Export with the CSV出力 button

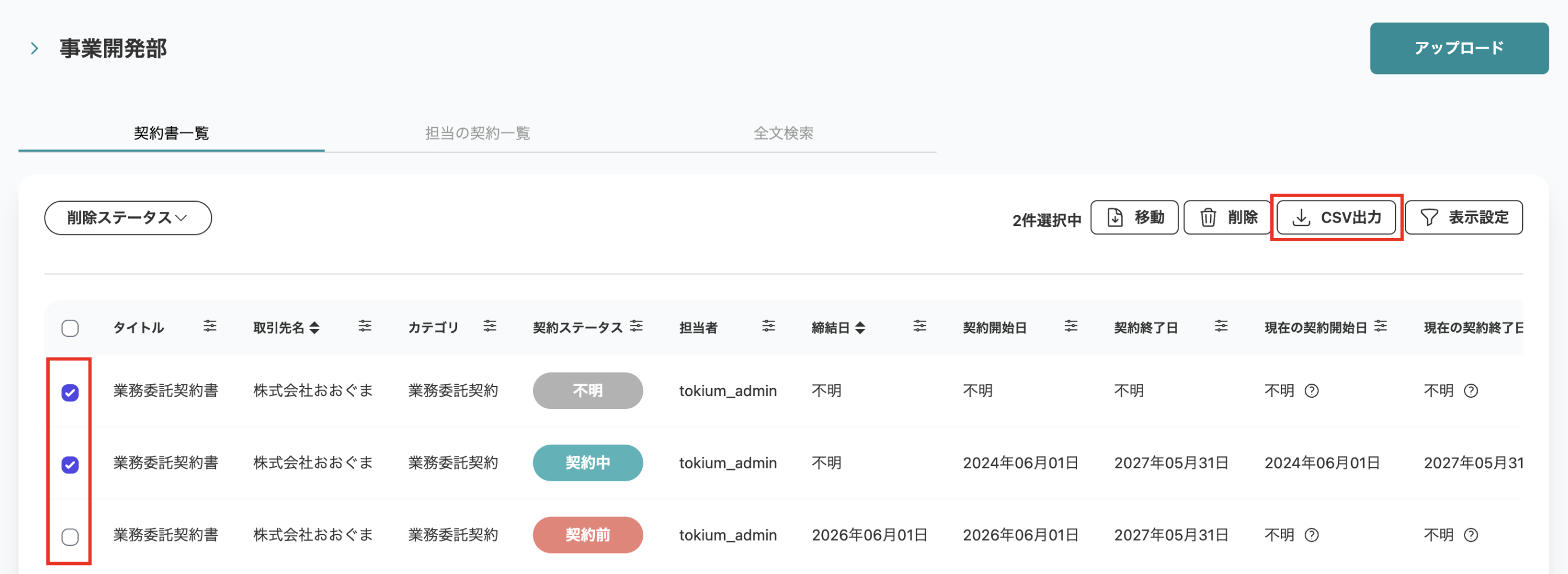click(x=1336, y=218)
